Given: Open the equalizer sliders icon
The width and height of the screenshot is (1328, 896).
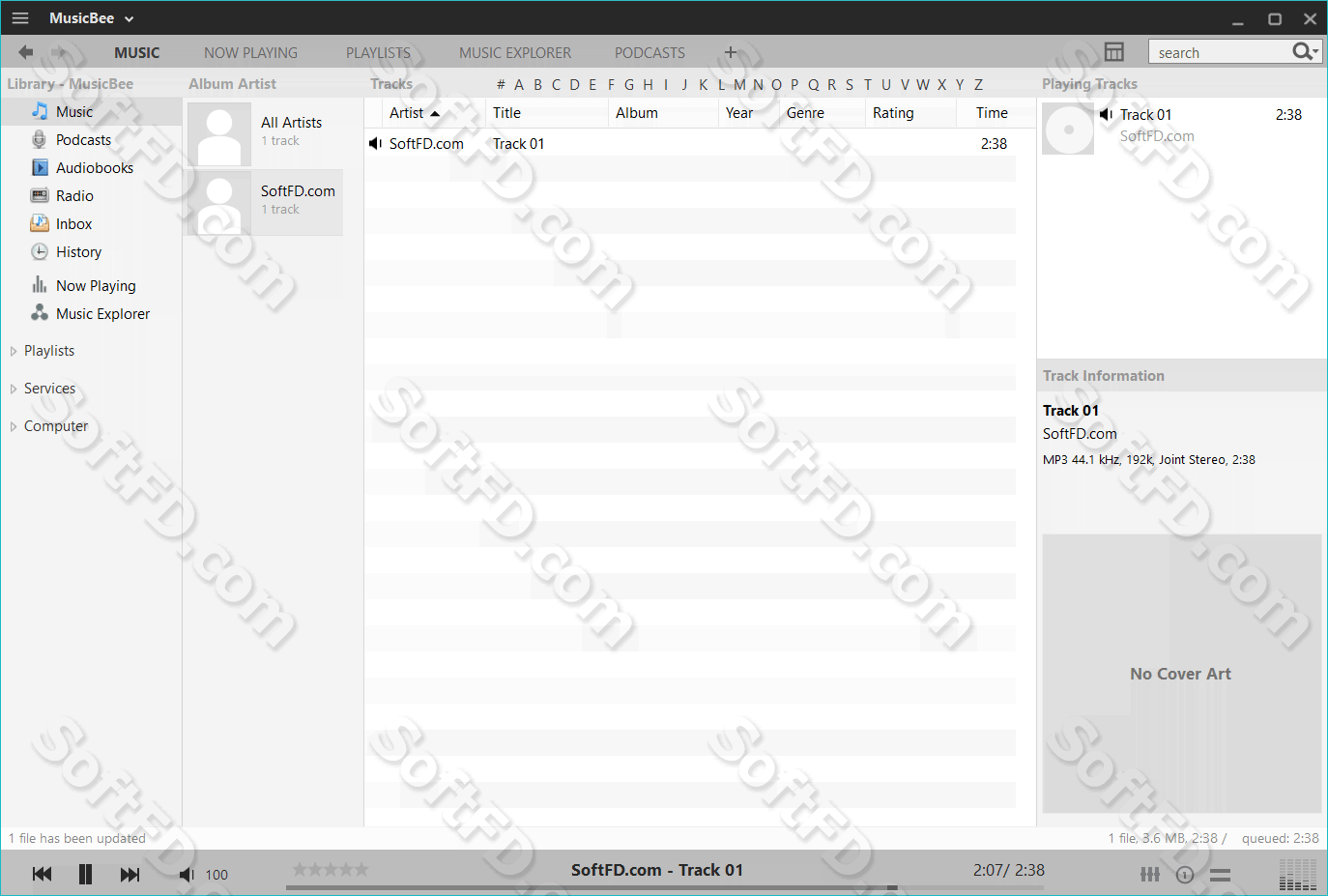Looking at the screenshot, I should [x=1149, y=875].
